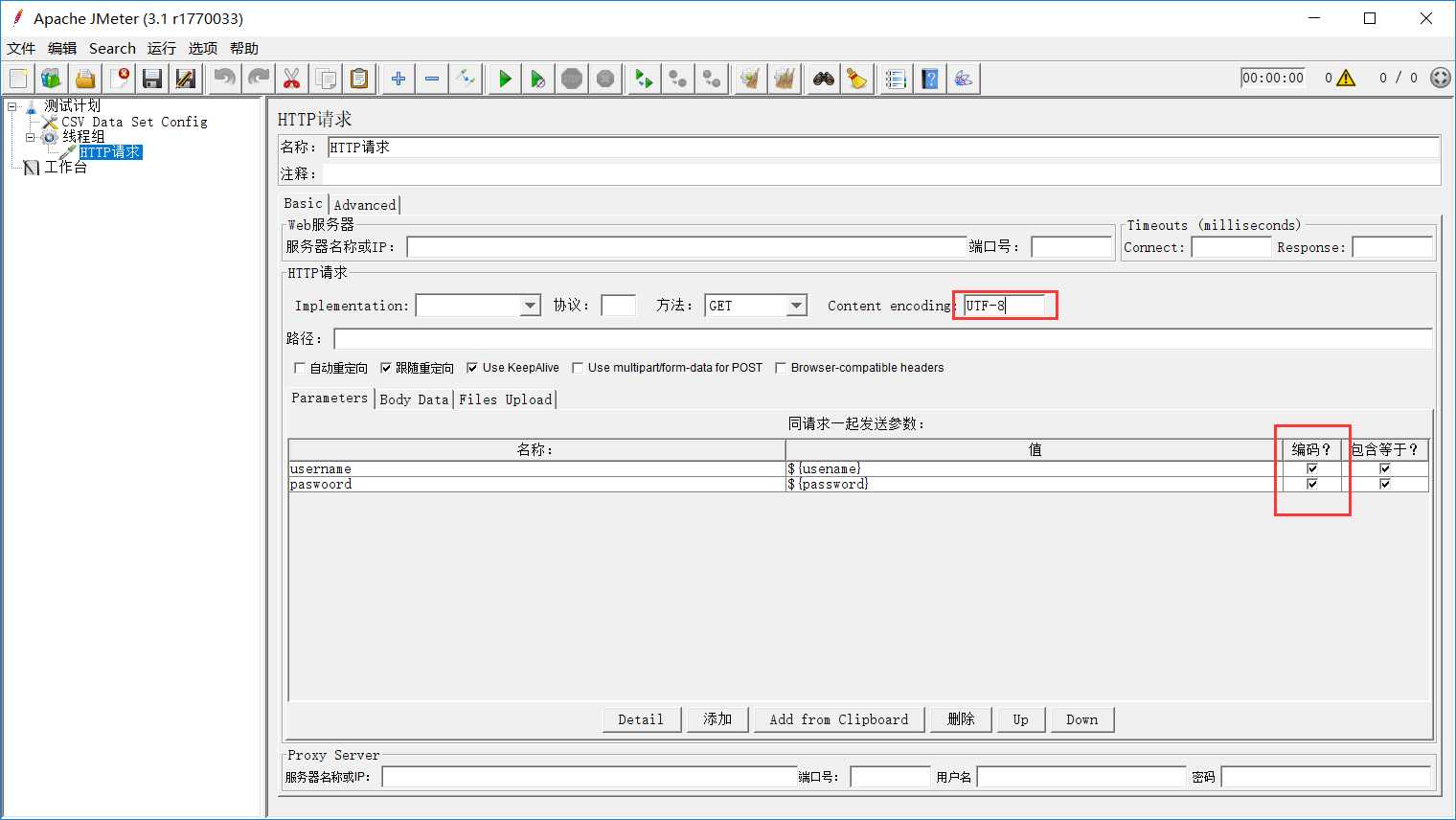Switch to the Body Data tab

414,399
